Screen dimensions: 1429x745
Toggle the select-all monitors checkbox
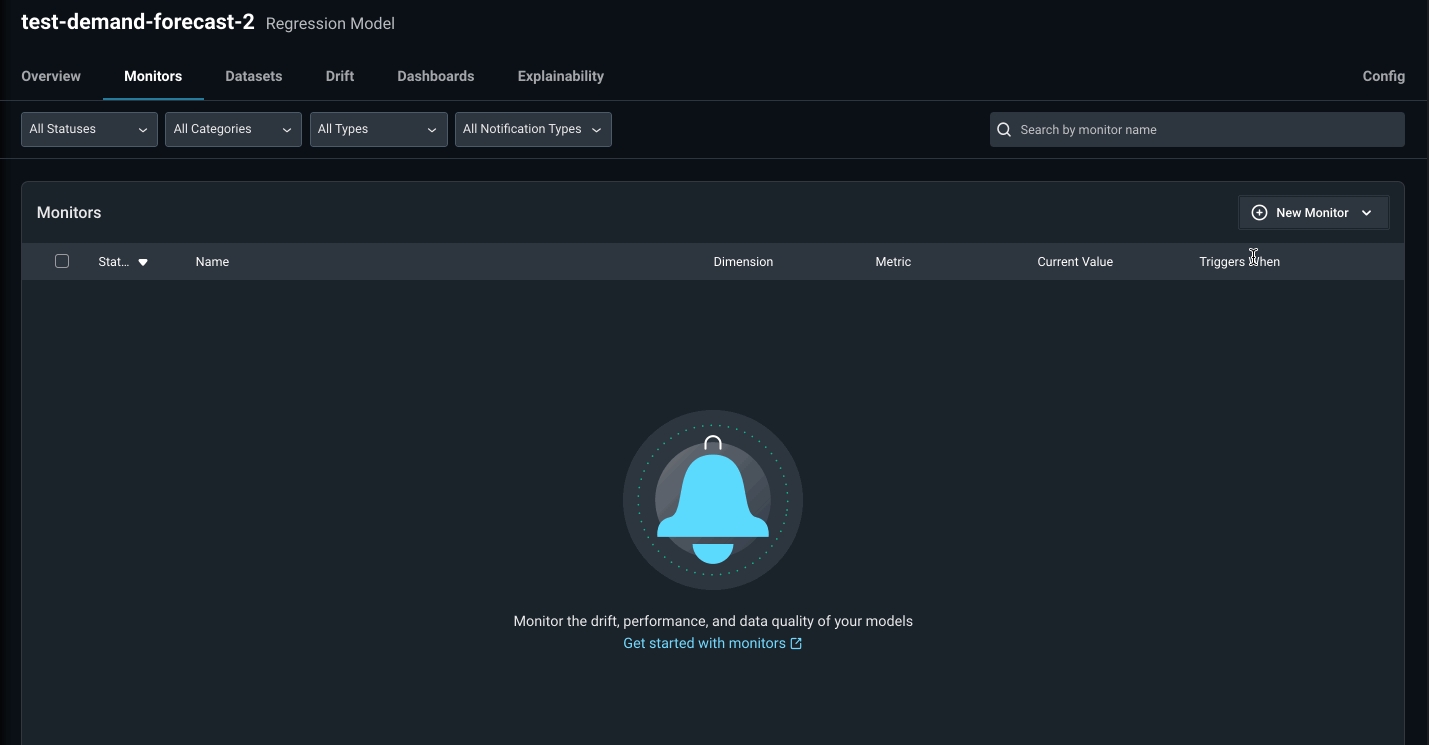62,261
